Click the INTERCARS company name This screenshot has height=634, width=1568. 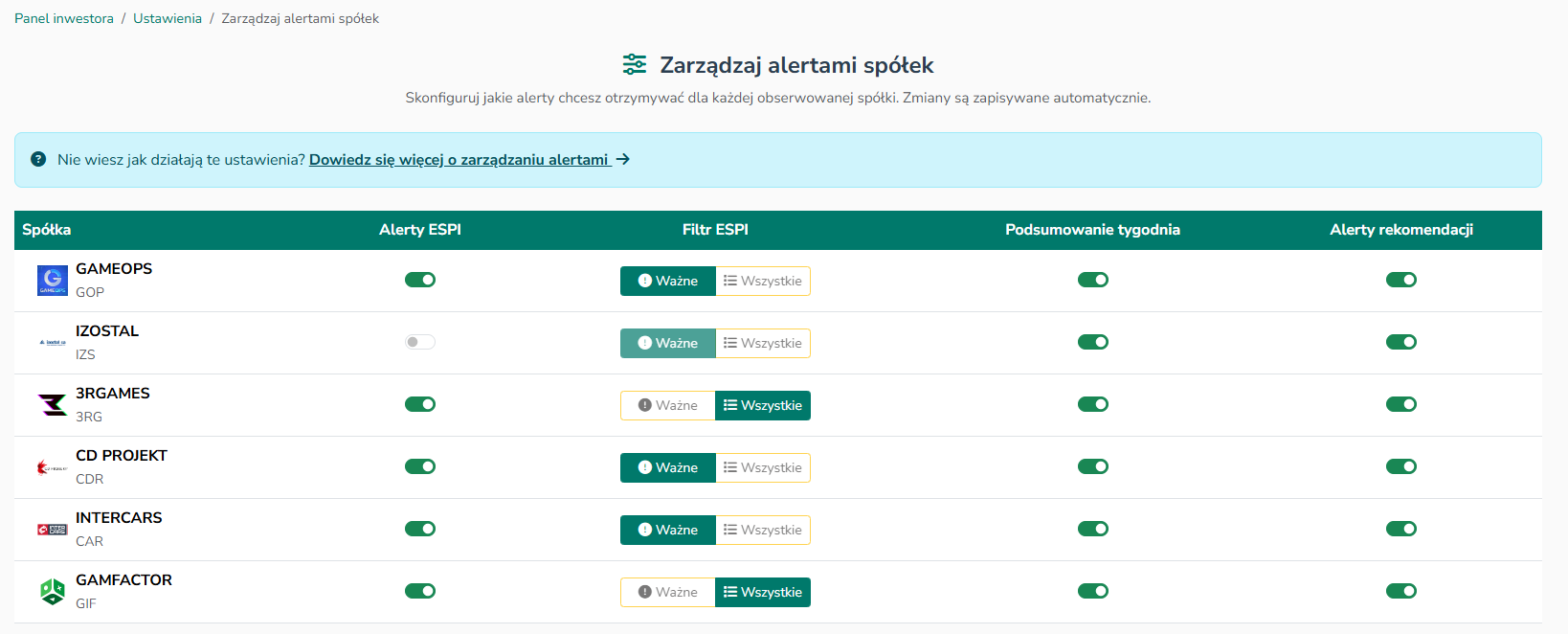pyautogui.click(x=119, y=517)
